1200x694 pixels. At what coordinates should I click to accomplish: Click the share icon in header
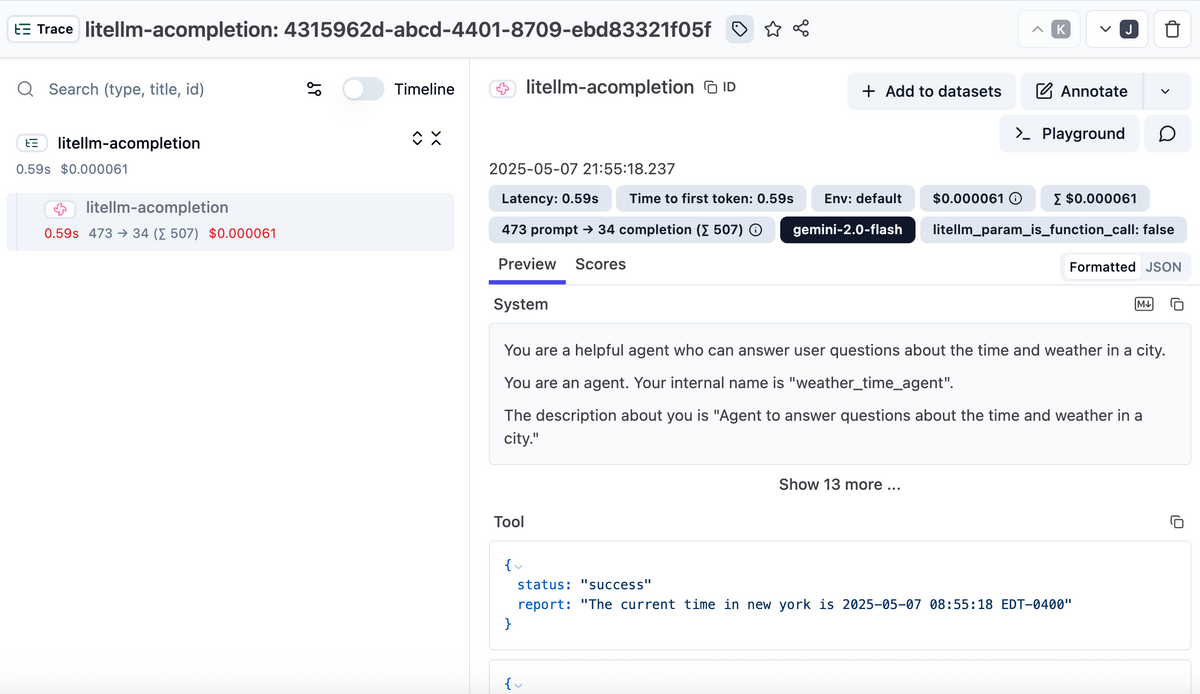tap(801, 30)
